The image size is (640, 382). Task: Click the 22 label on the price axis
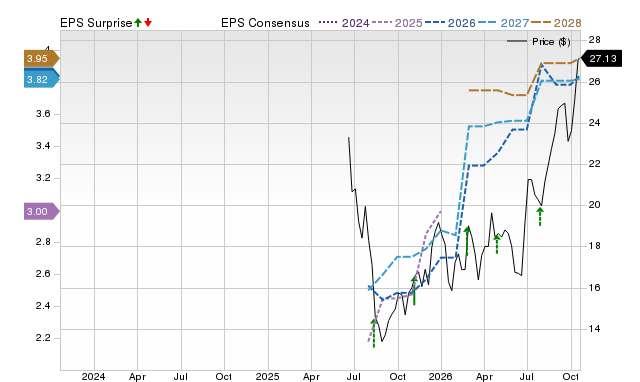(x=595, y=164)
